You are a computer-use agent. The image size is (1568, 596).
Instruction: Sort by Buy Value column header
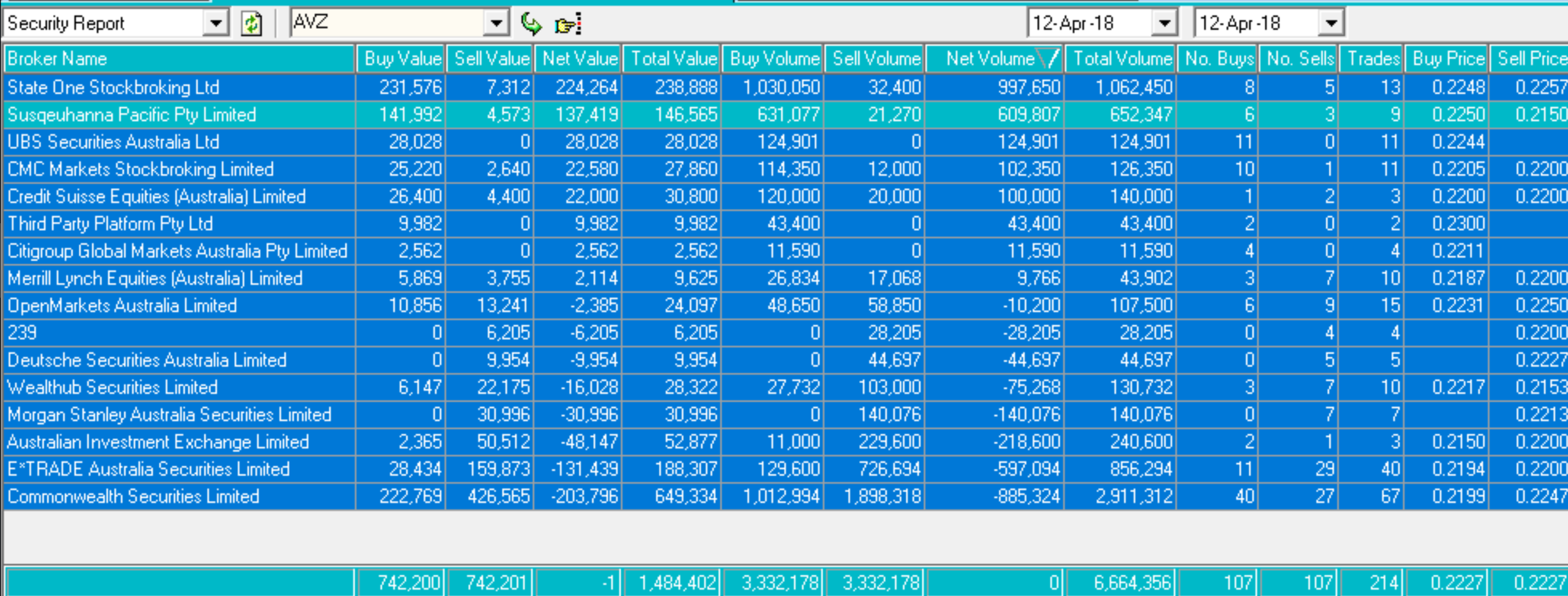pos(401,59)
